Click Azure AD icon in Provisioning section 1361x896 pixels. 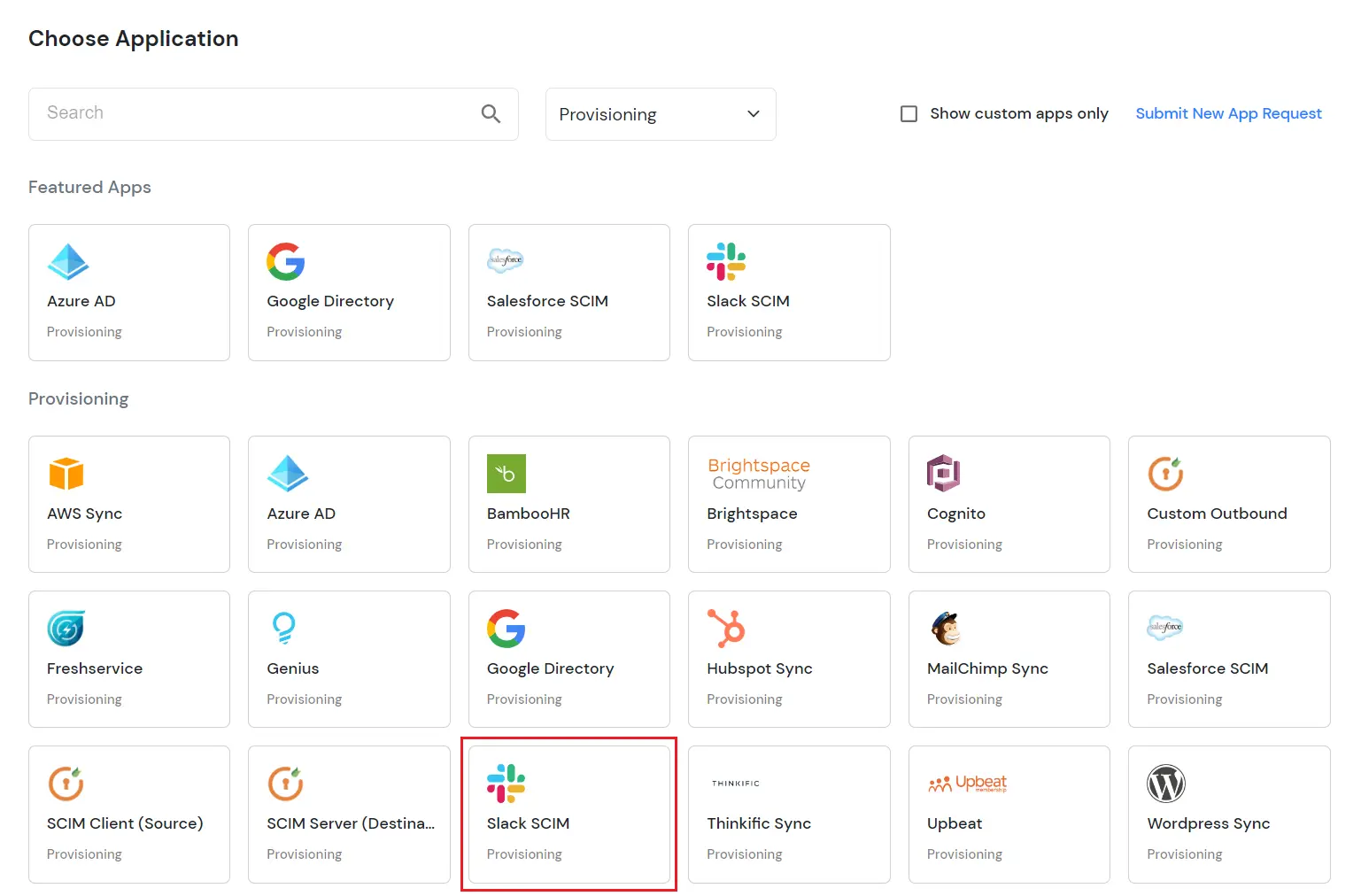(x=288, y=474)
